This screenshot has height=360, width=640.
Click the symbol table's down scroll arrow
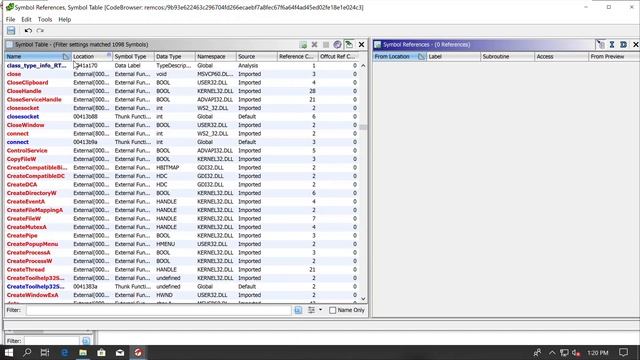pyautogui.click(x=363, y=299)
